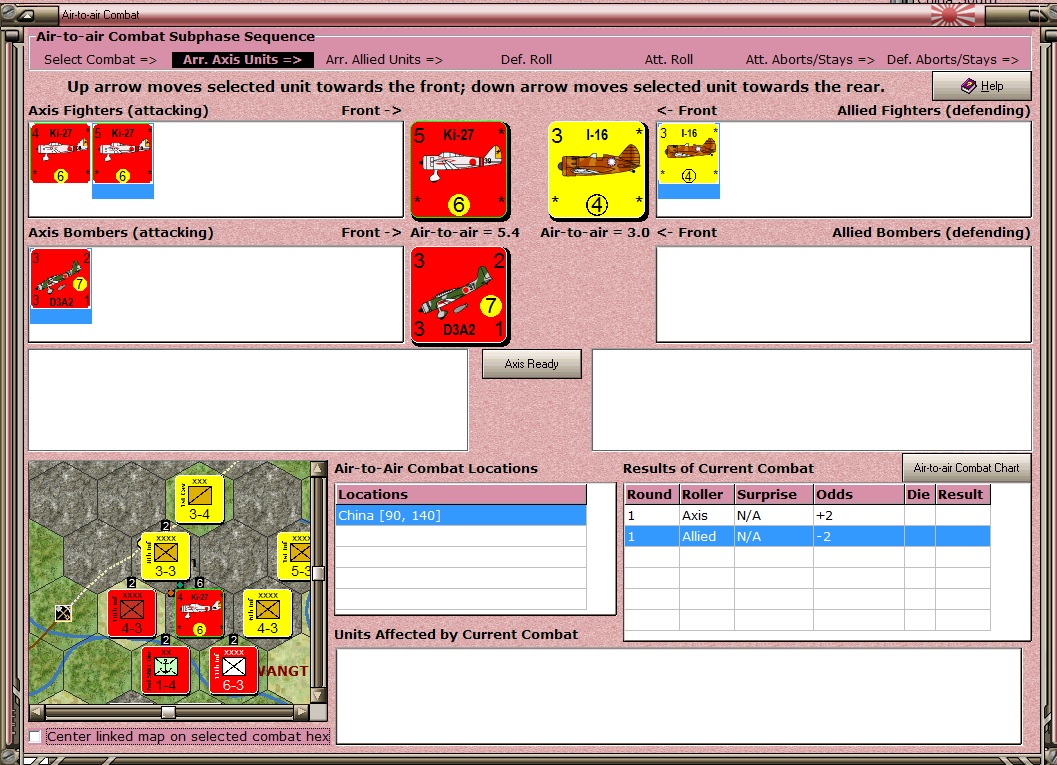
Task: Click the Arr. Axis Units subphase step
Action: 243,59
